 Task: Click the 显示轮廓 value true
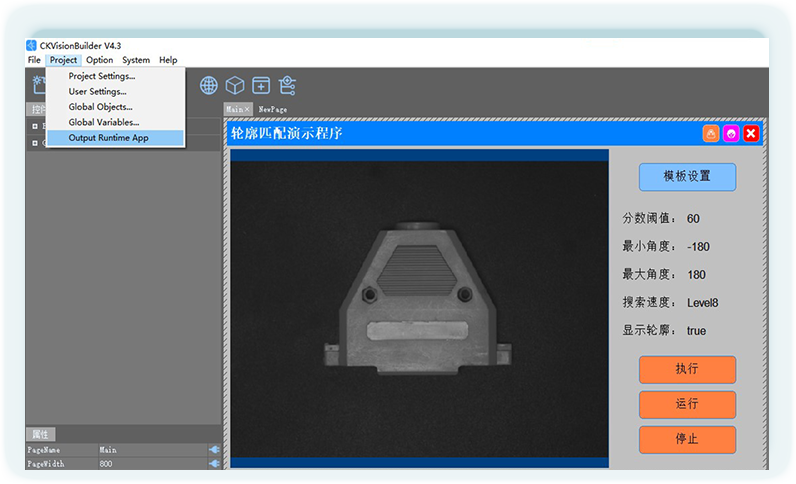696,331
